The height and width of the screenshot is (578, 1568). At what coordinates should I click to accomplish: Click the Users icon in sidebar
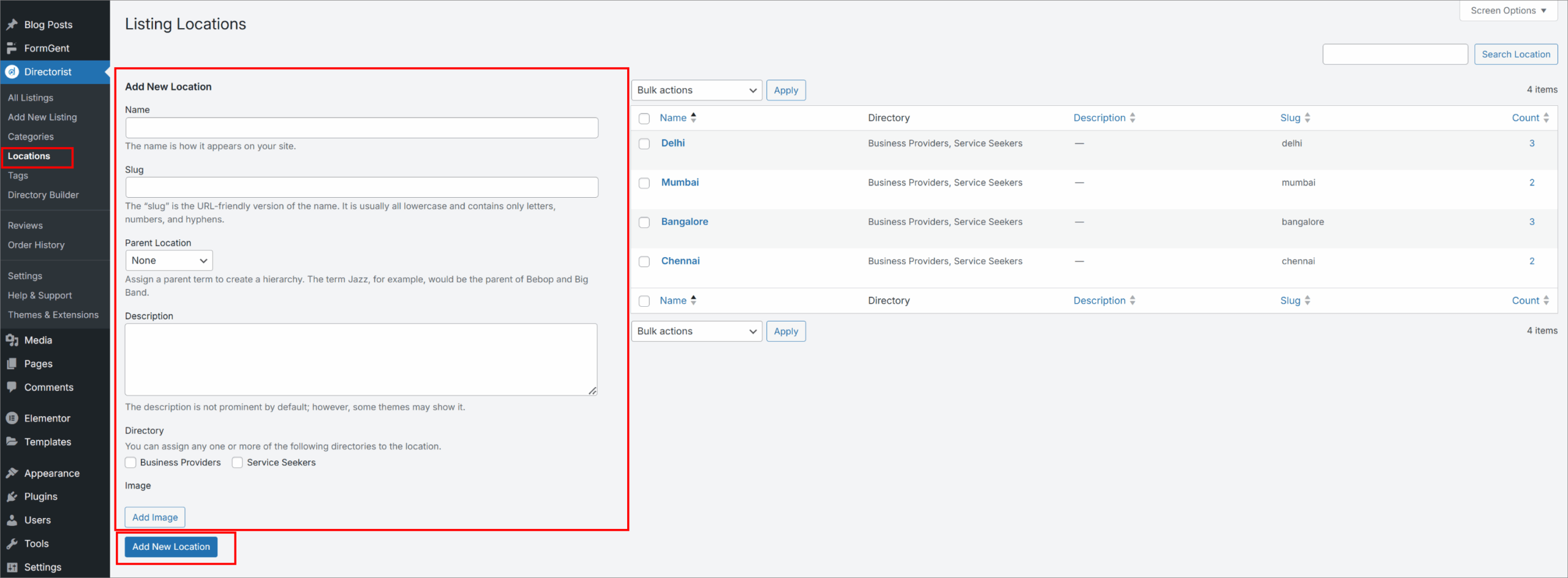click(x=12, y=520)
